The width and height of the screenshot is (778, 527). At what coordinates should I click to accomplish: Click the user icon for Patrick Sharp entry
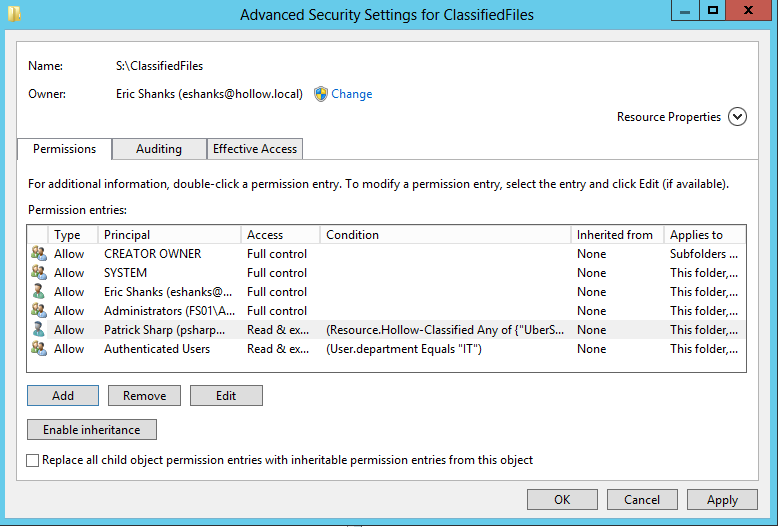pyautogui.click(x=38, y=330)
